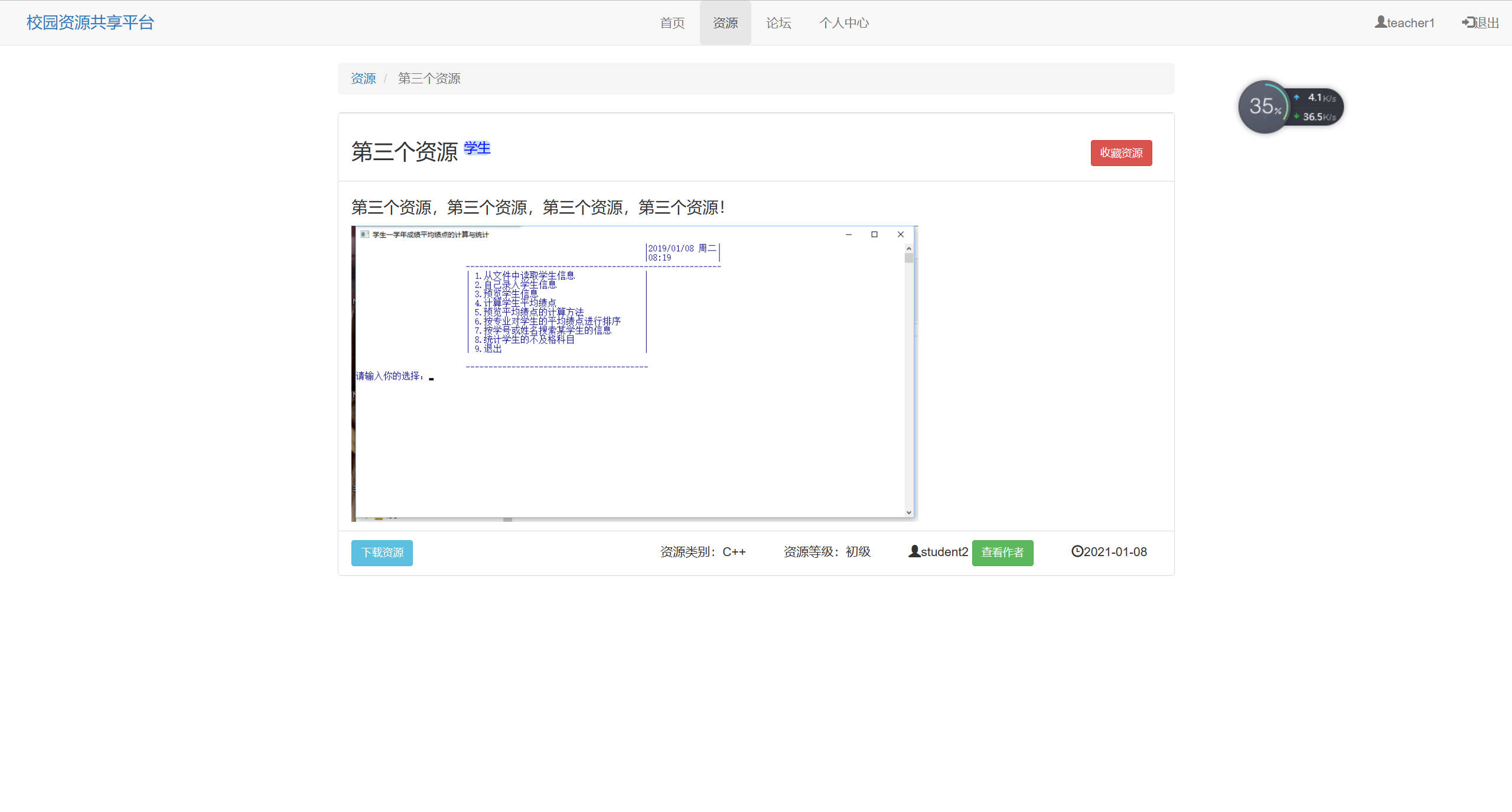Click the 查看作者 button
The width and height of the screenshot is (1512, 812).
pyautogui.click(x=1002, y=553)
